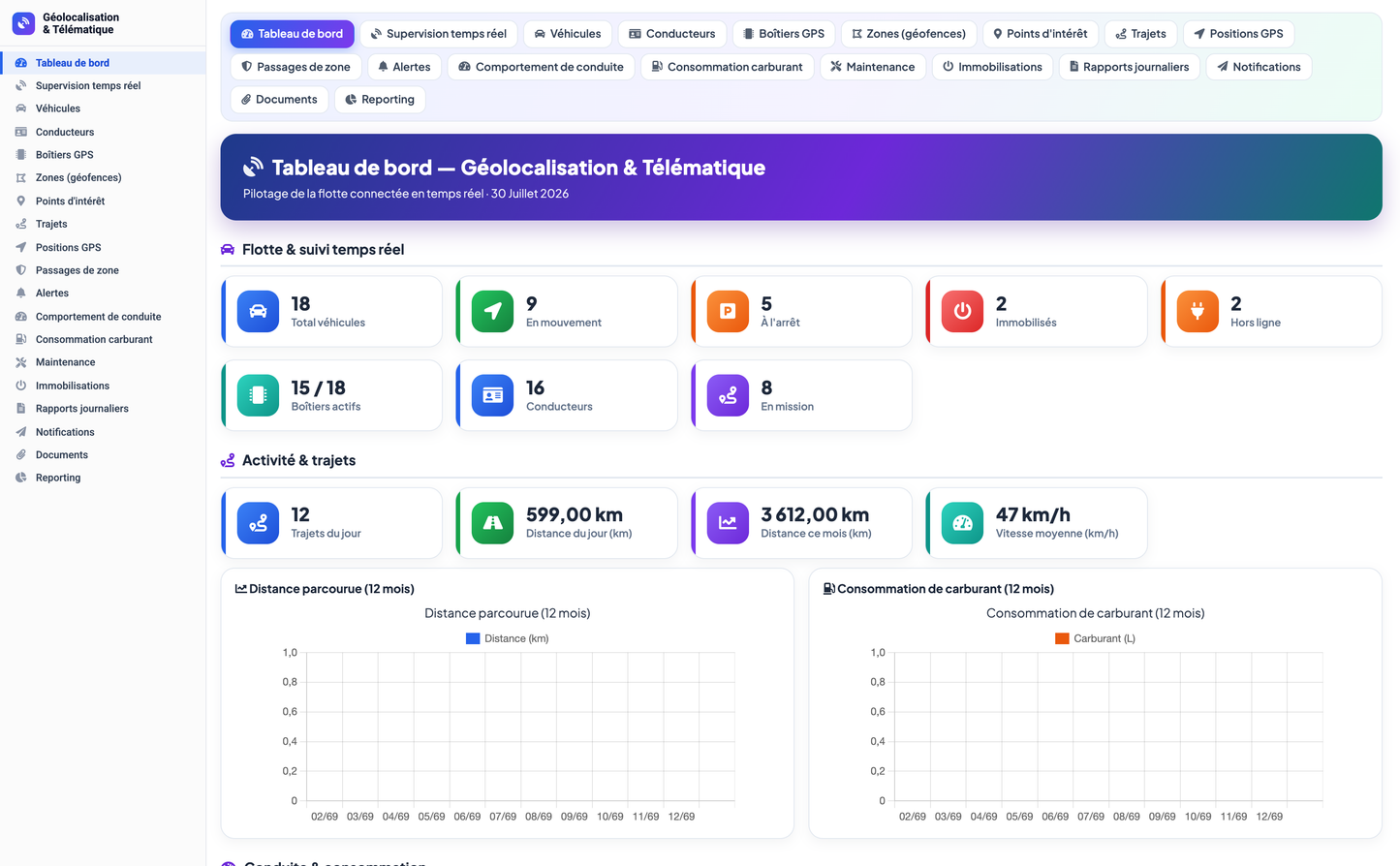This screenshot has width=1400, height=866.
Task: Click the teal chip icon for Boîtiers actifs
Action: [258, 395]
